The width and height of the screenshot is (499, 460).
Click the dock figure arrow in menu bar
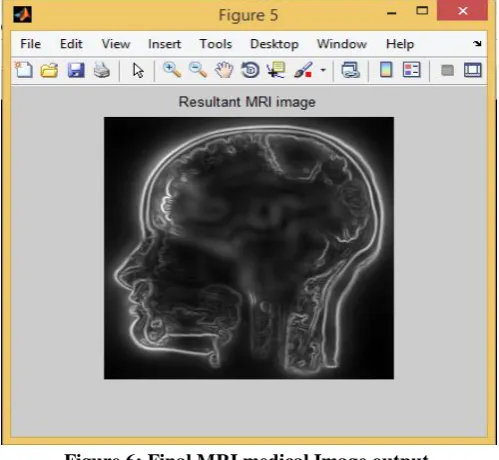point(477,43)
